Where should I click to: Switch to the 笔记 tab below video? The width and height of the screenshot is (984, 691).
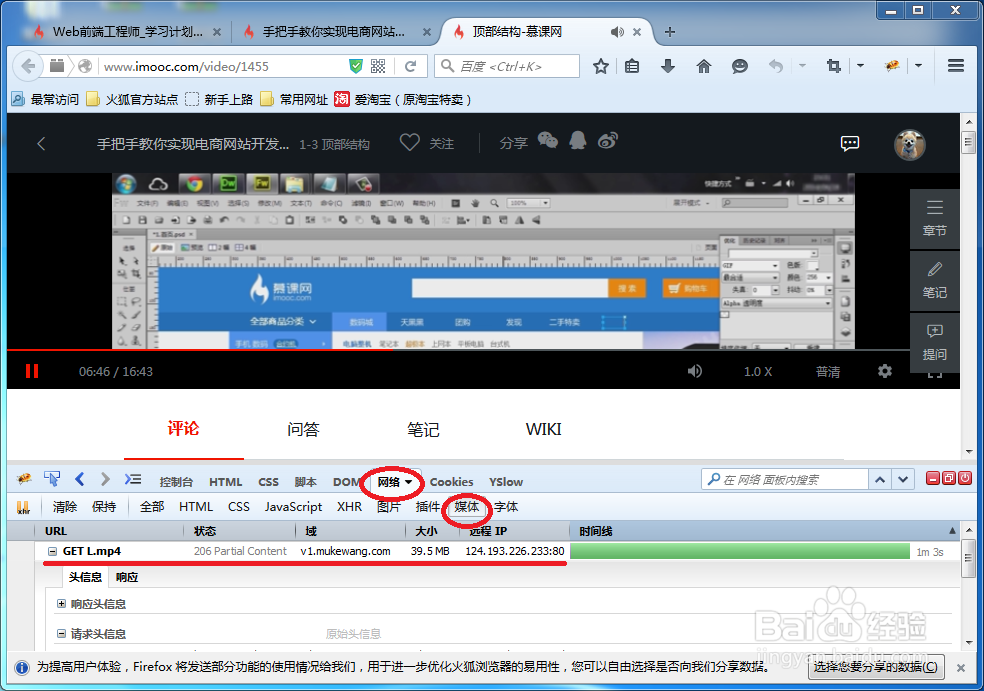(x=423, y=429)
